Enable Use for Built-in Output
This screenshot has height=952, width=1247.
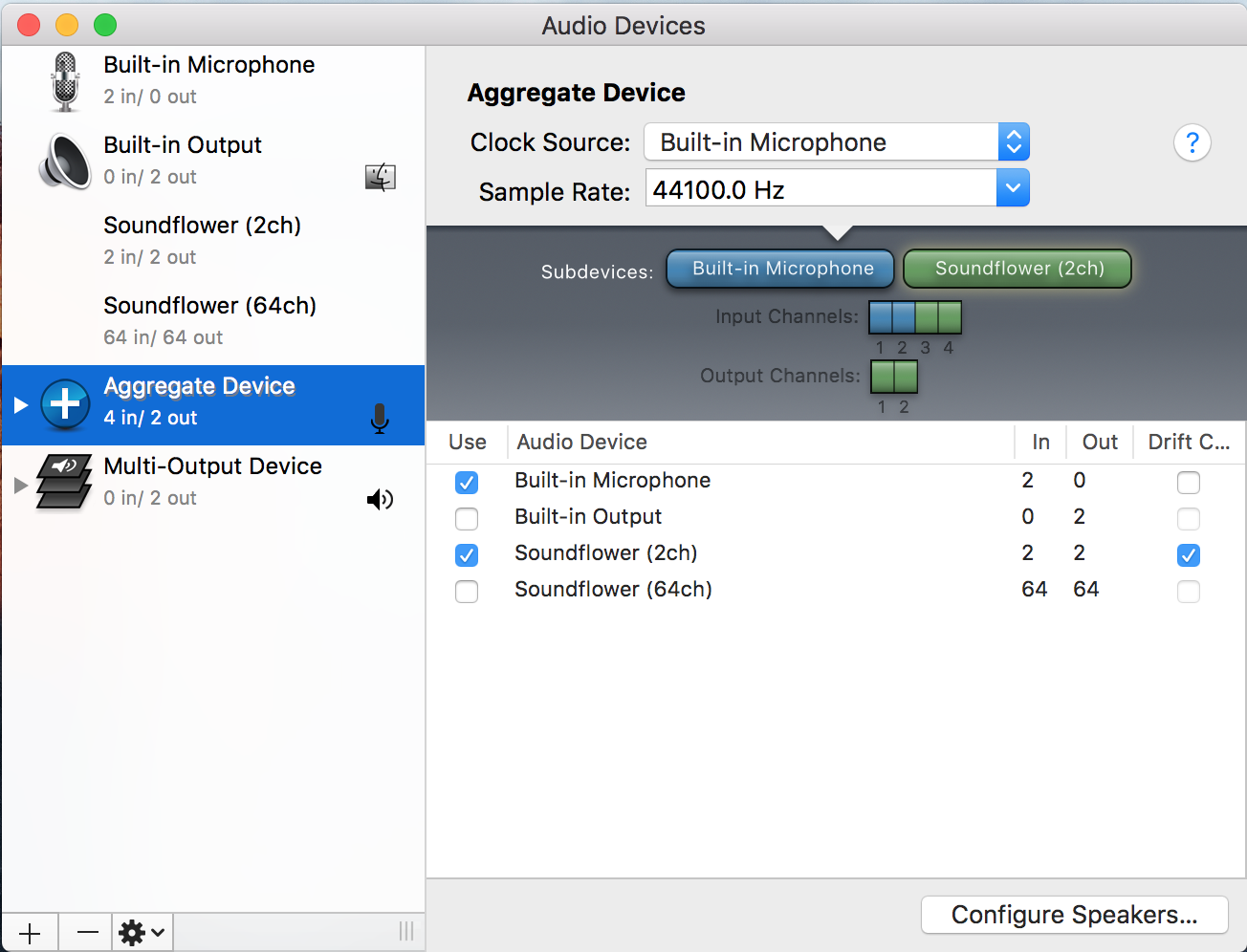pyautogui.click(x=467, y=518)
